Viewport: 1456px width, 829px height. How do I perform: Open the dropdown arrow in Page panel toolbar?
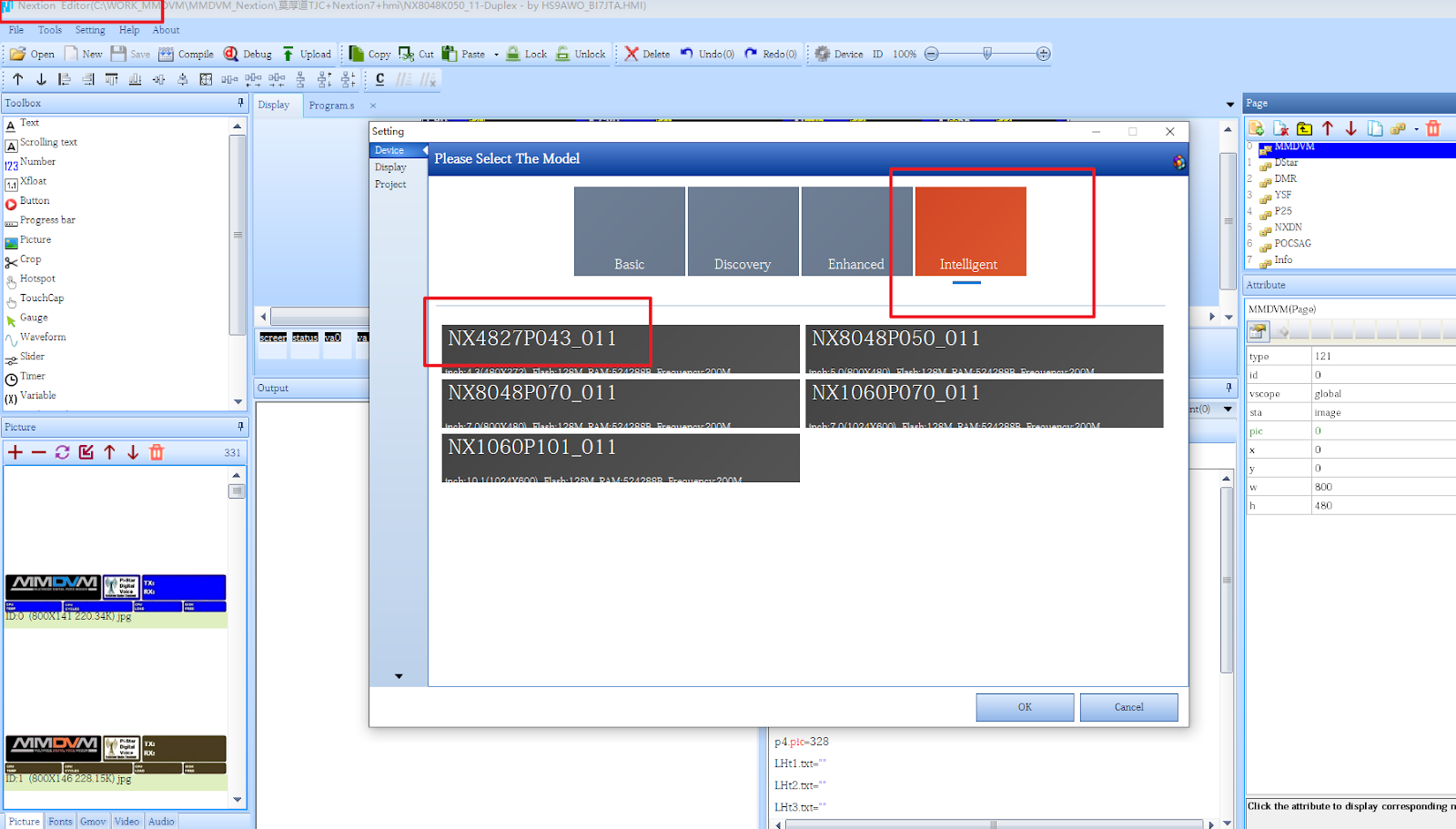[1416, 129]
